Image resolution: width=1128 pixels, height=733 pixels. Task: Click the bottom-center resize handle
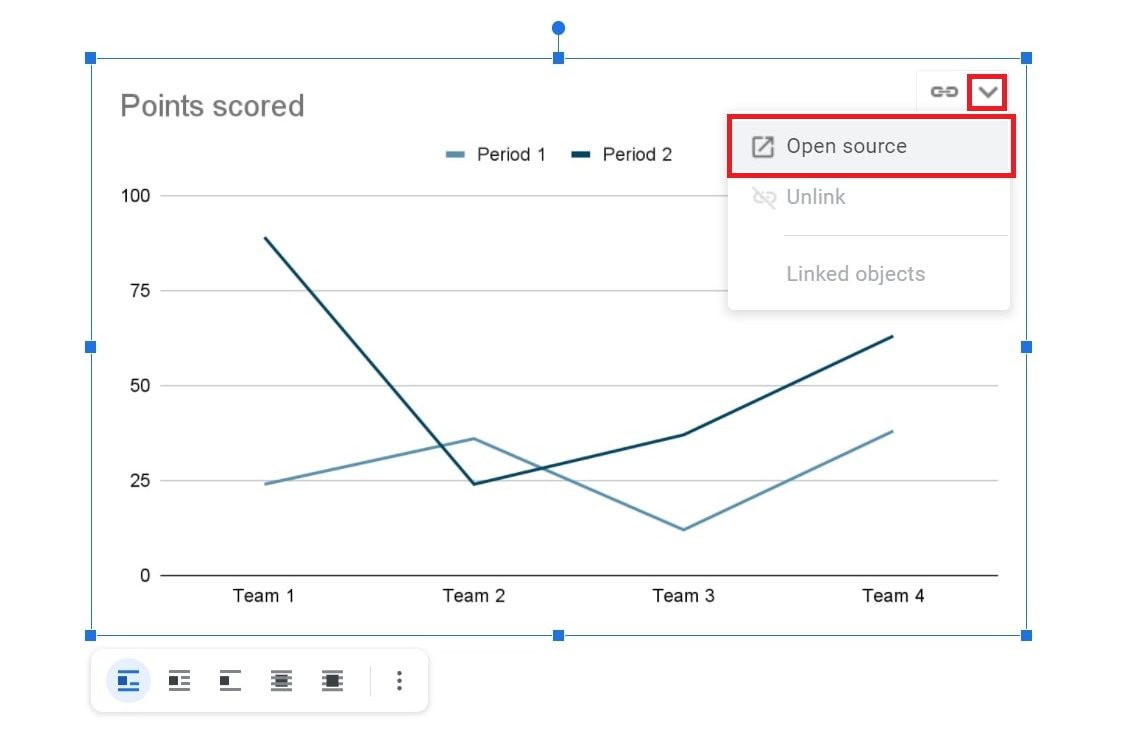[x=558, y=635]
